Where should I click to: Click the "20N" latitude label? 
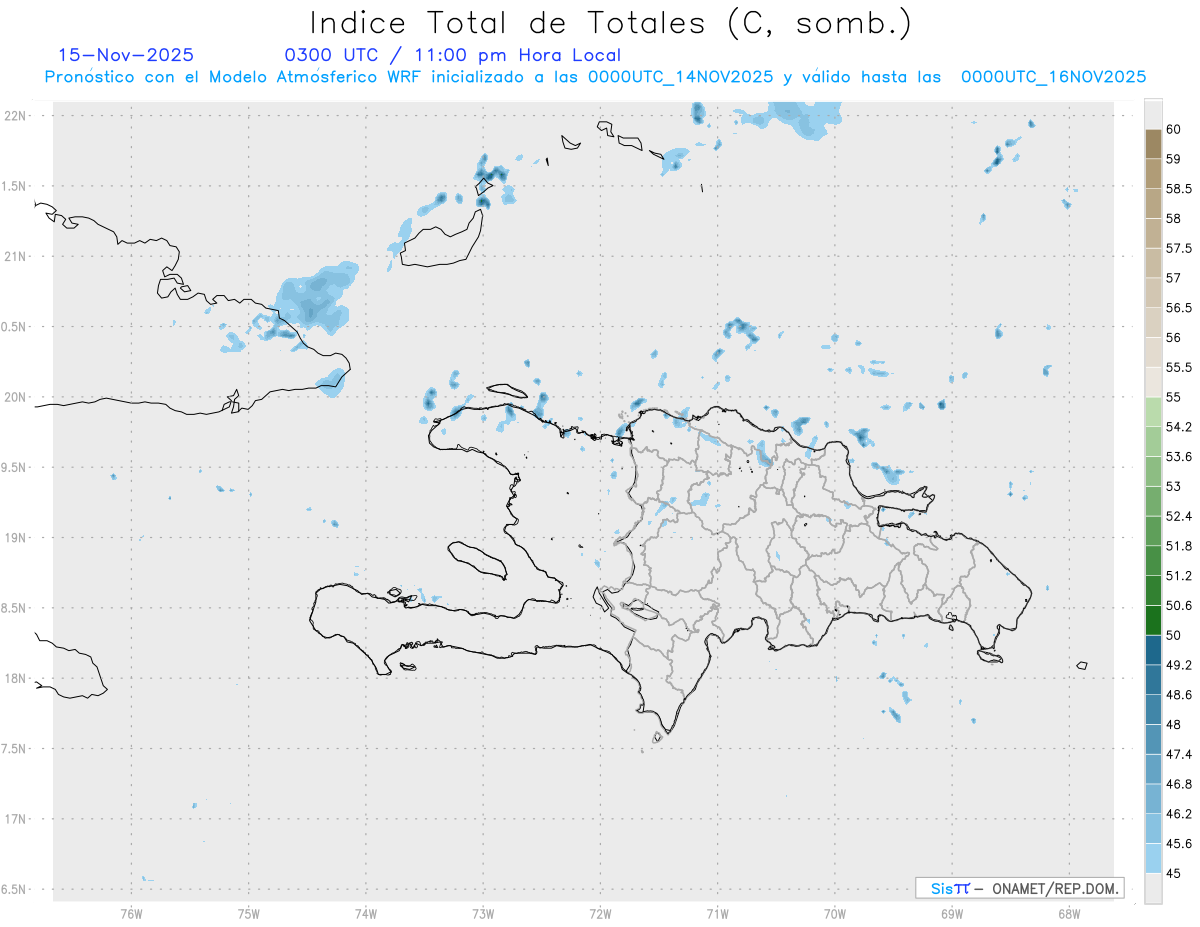(x=16, y=397)
